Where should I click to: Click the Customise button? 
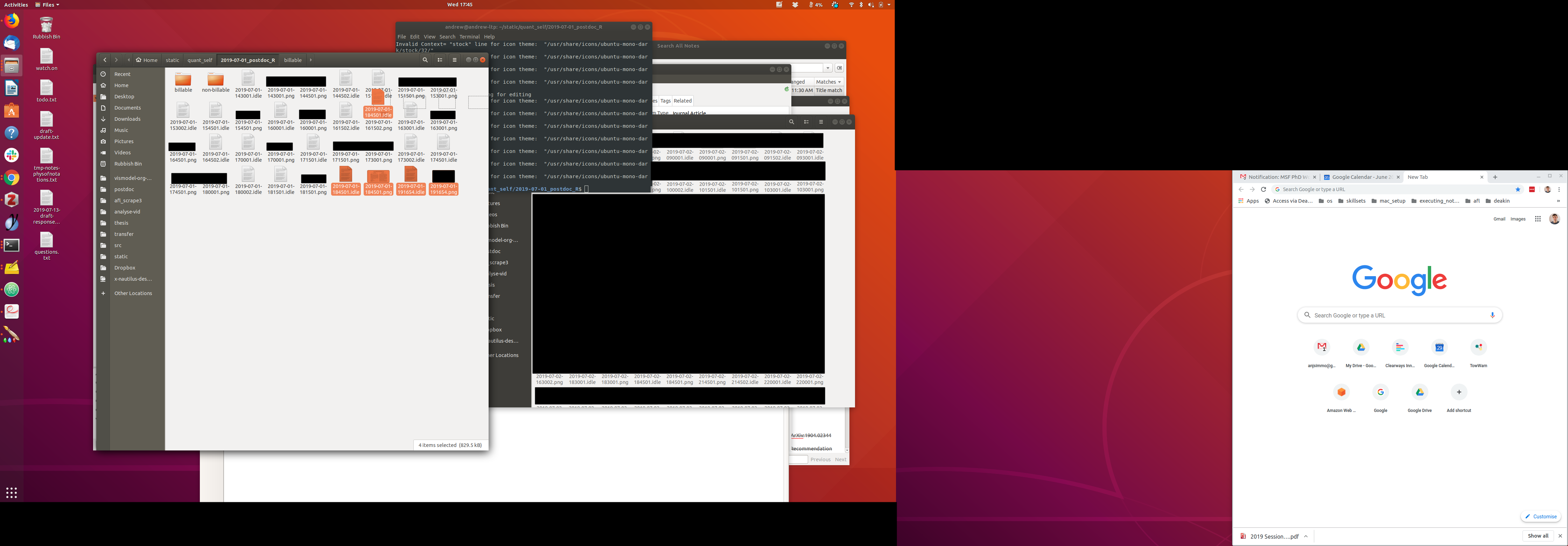tap(1541, 516)
